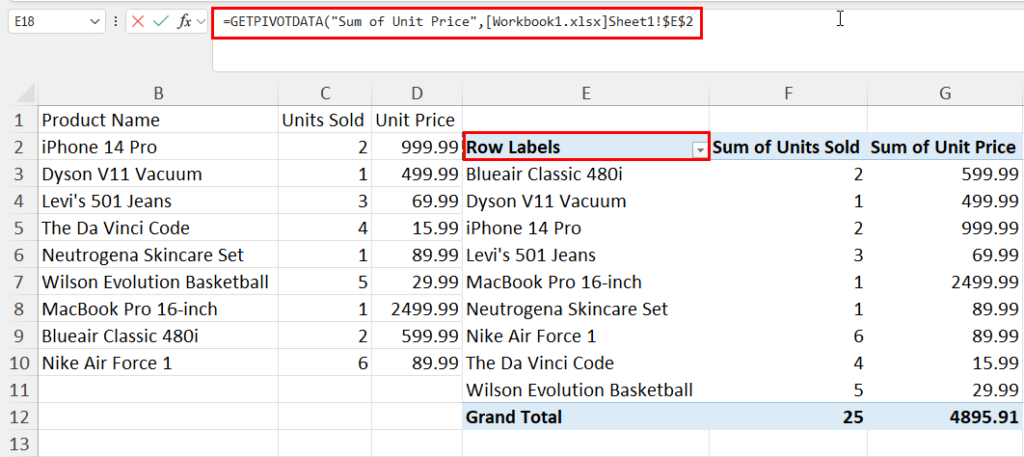The width and height of the screenshot is (1024, 457).
Task: Open the Insert Function fx dialog
Action: click(185, 22)
